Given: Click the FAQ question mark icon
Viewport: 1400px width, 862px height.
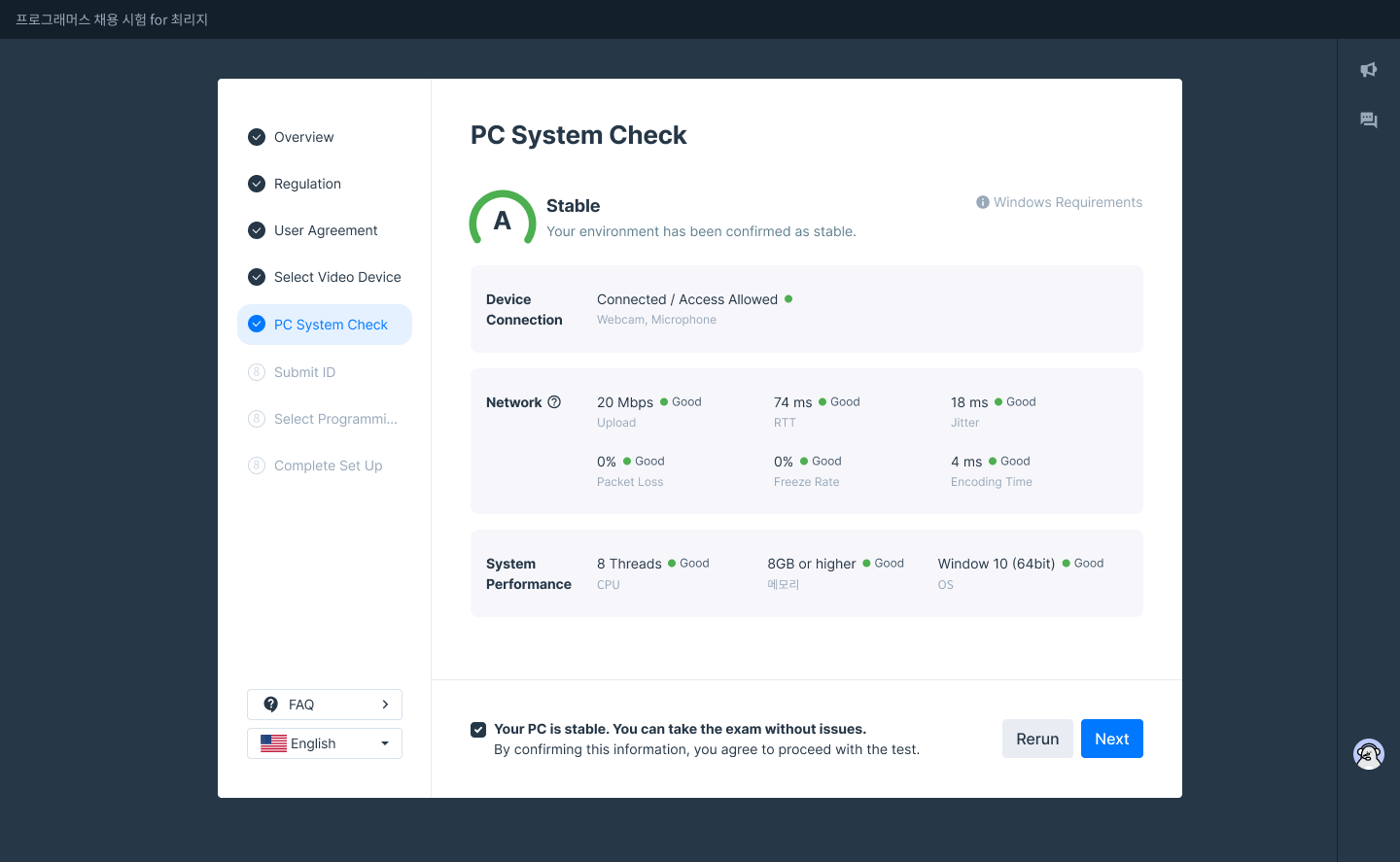Looking at the screenshot, I should pos(271,705).
